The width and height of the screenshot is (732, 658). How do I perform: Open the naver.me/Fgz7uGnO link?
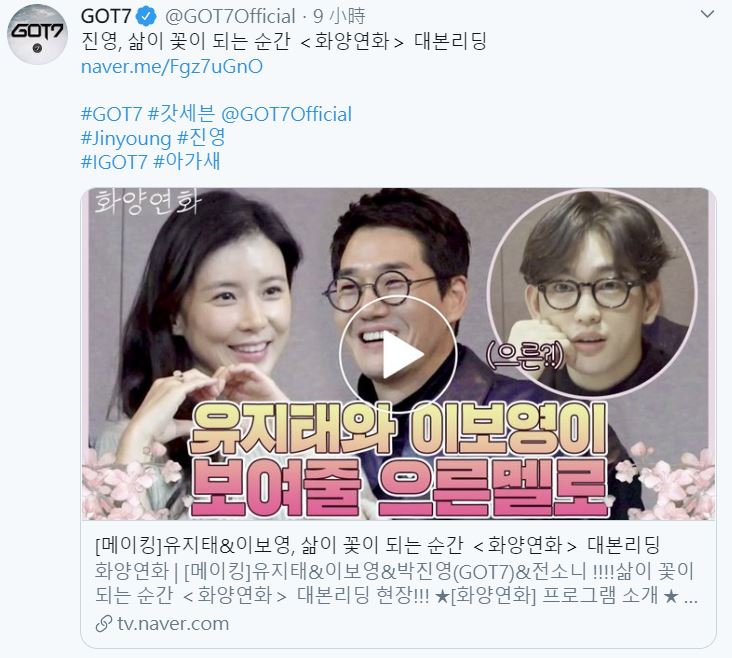click(172, 66)
